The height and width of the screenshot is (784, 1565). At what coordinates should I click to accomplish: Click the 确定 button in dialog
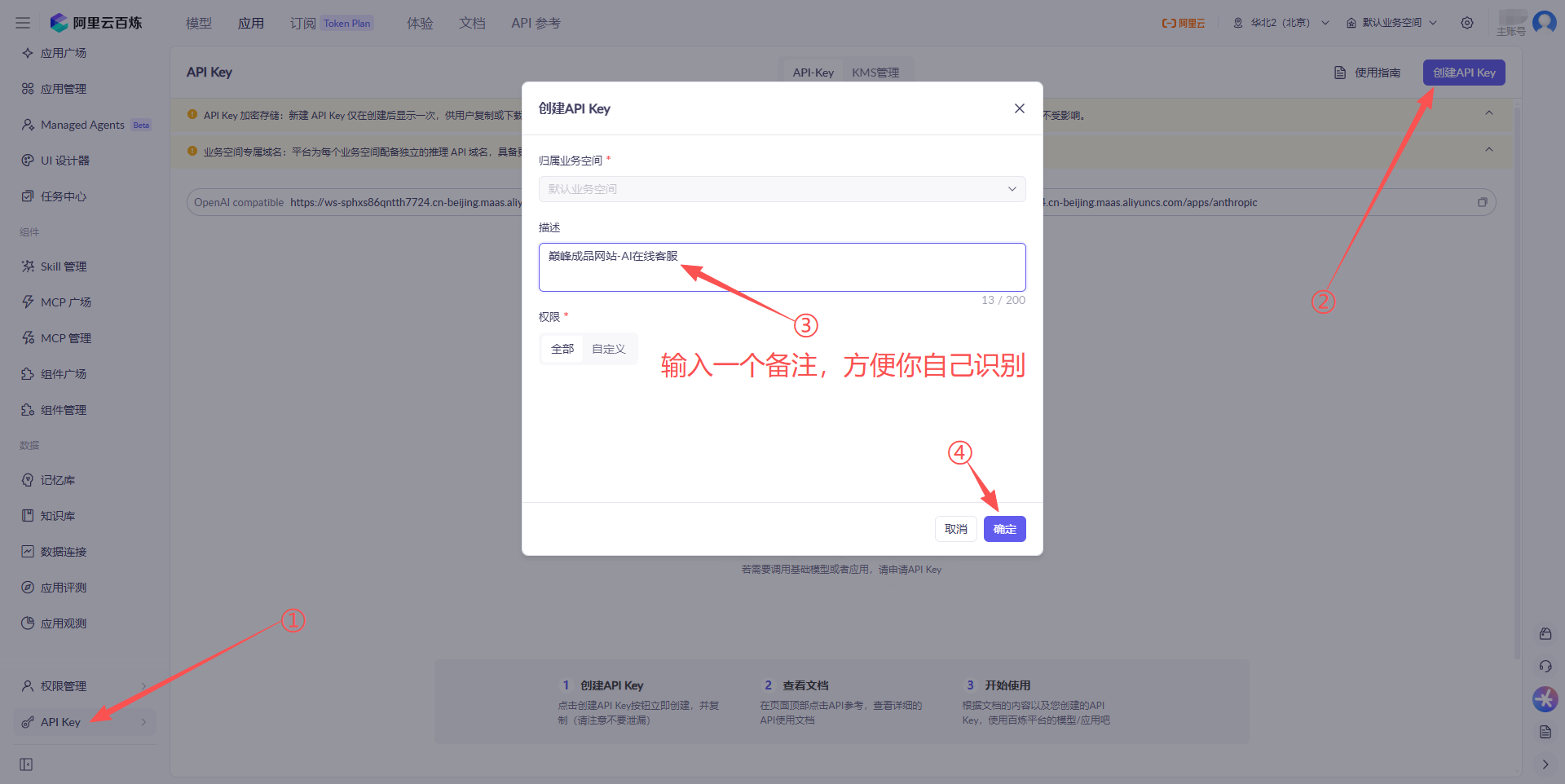point(1005,529)
